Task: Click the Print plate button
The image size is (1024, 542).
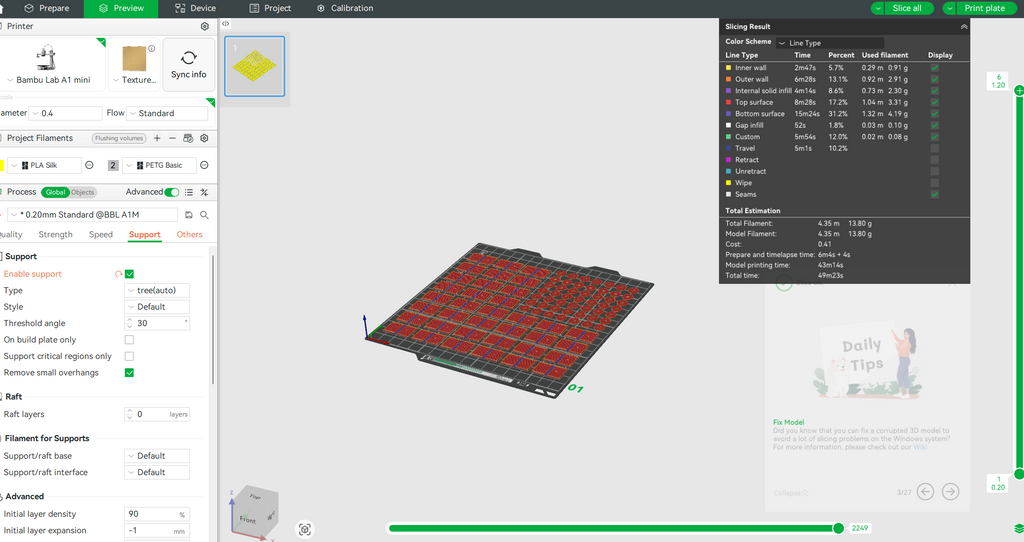Action: tap(978, 8)
